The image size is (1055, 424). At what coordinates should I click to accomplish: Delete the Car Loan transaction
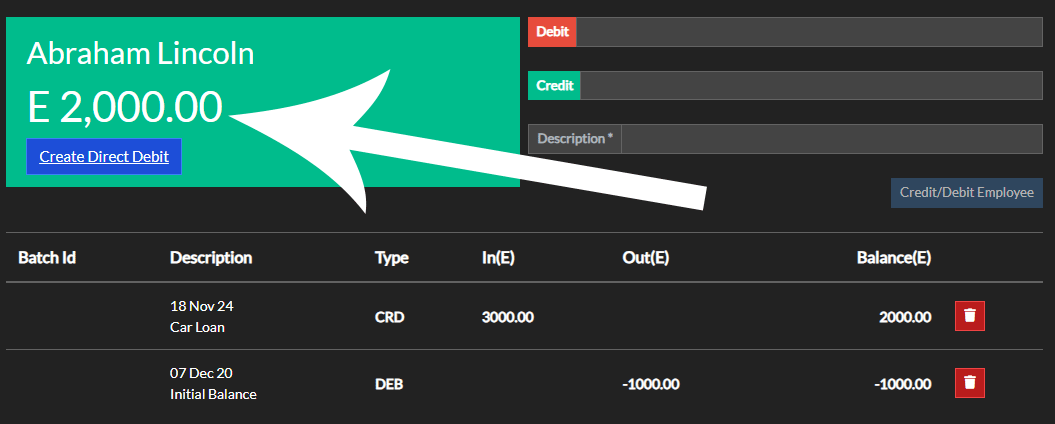[969, 317]
